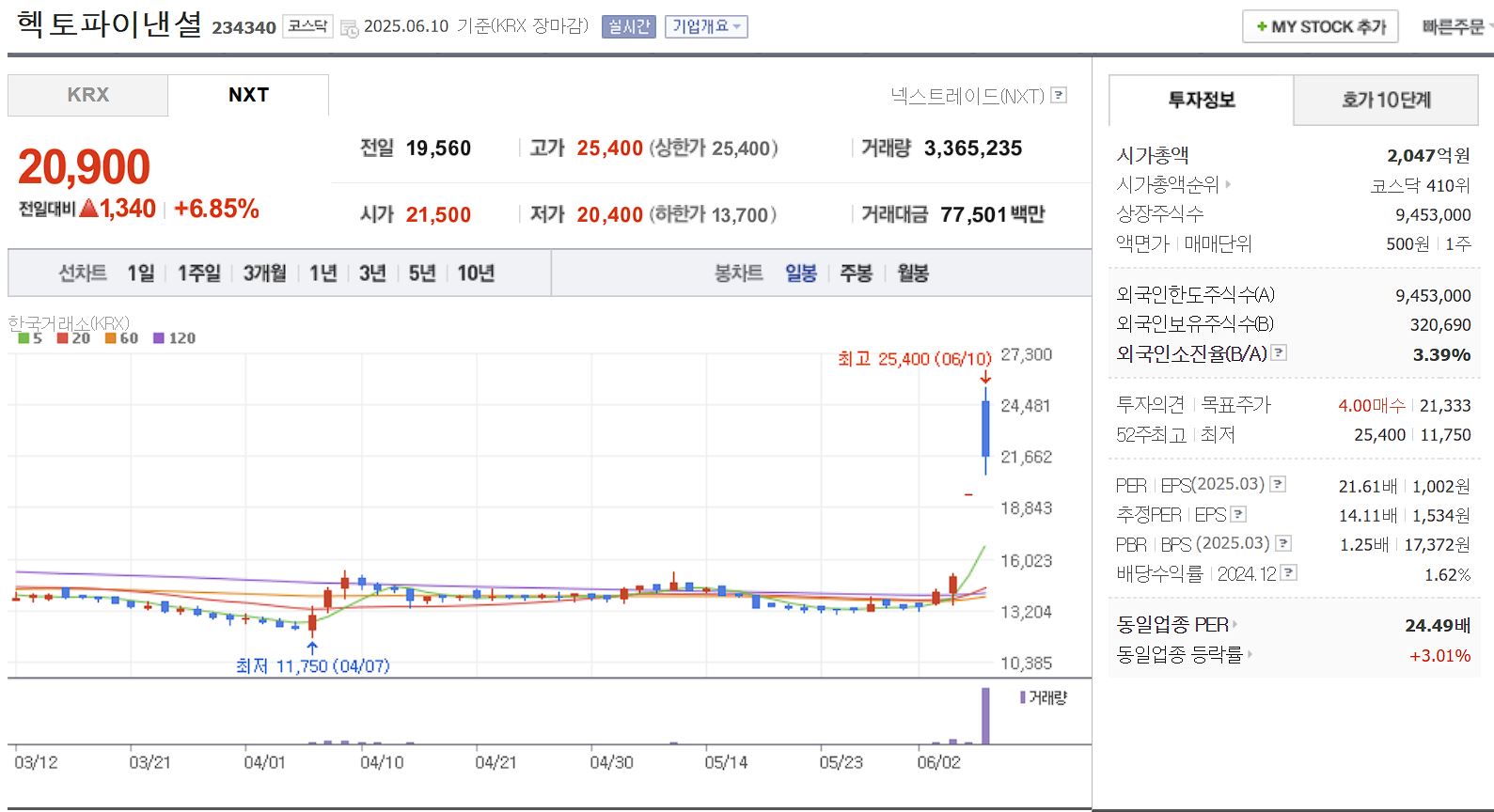Select 주봉 weekly candle chart
This screenshot has width=1494, height=812.
[856, 273]
